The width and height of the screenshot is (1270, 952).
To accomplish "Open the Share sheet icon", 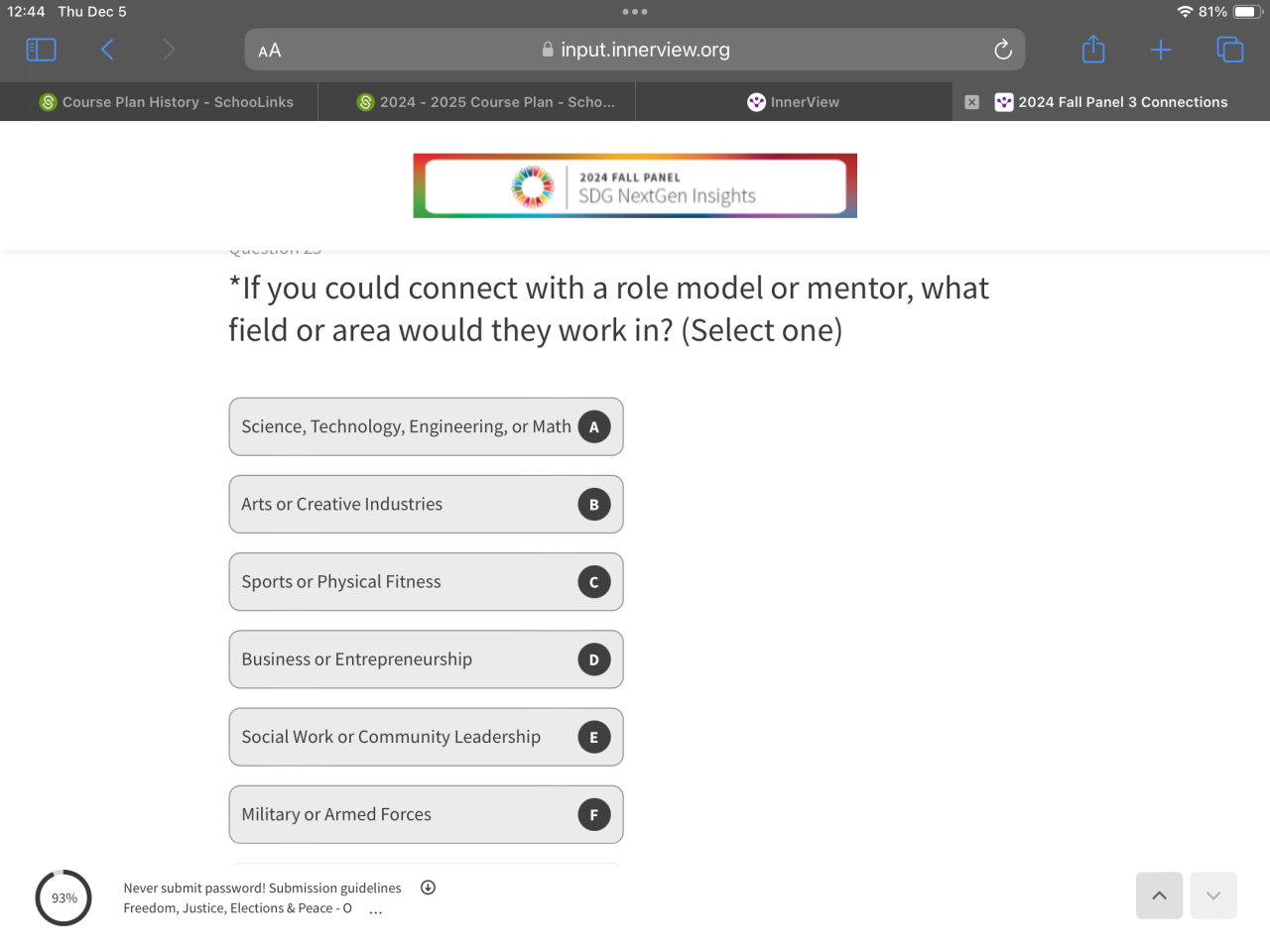I will coord(1093,49).
